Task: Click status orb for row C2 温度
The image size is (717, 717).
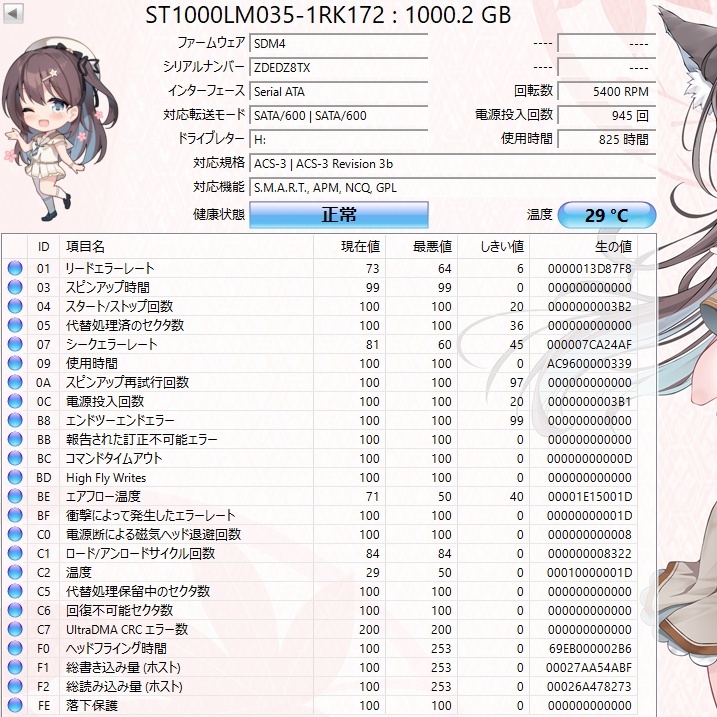Action: pyautogui.click(x=15, y=572)
